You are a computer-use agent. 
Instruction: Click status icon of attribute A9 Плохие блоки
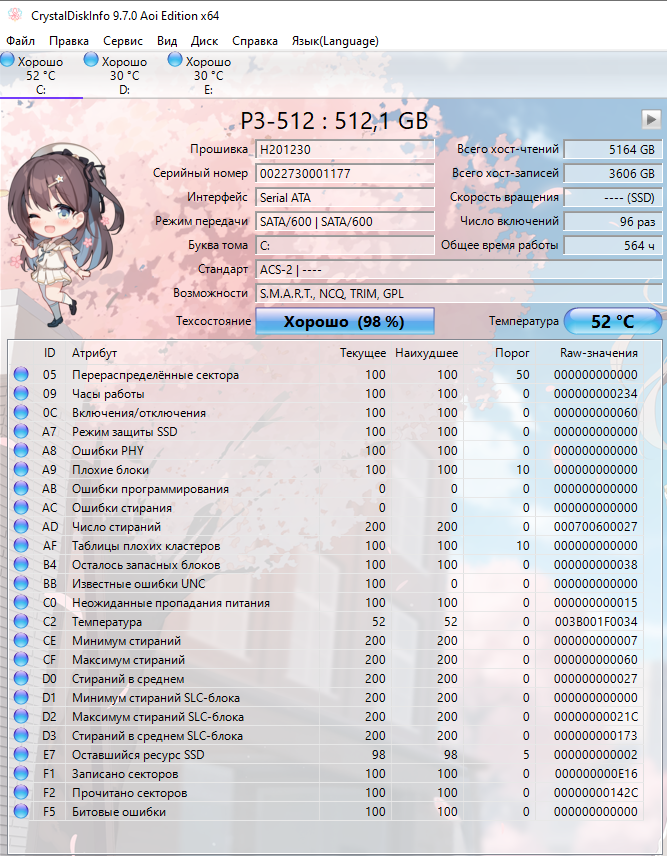[21, 469]
